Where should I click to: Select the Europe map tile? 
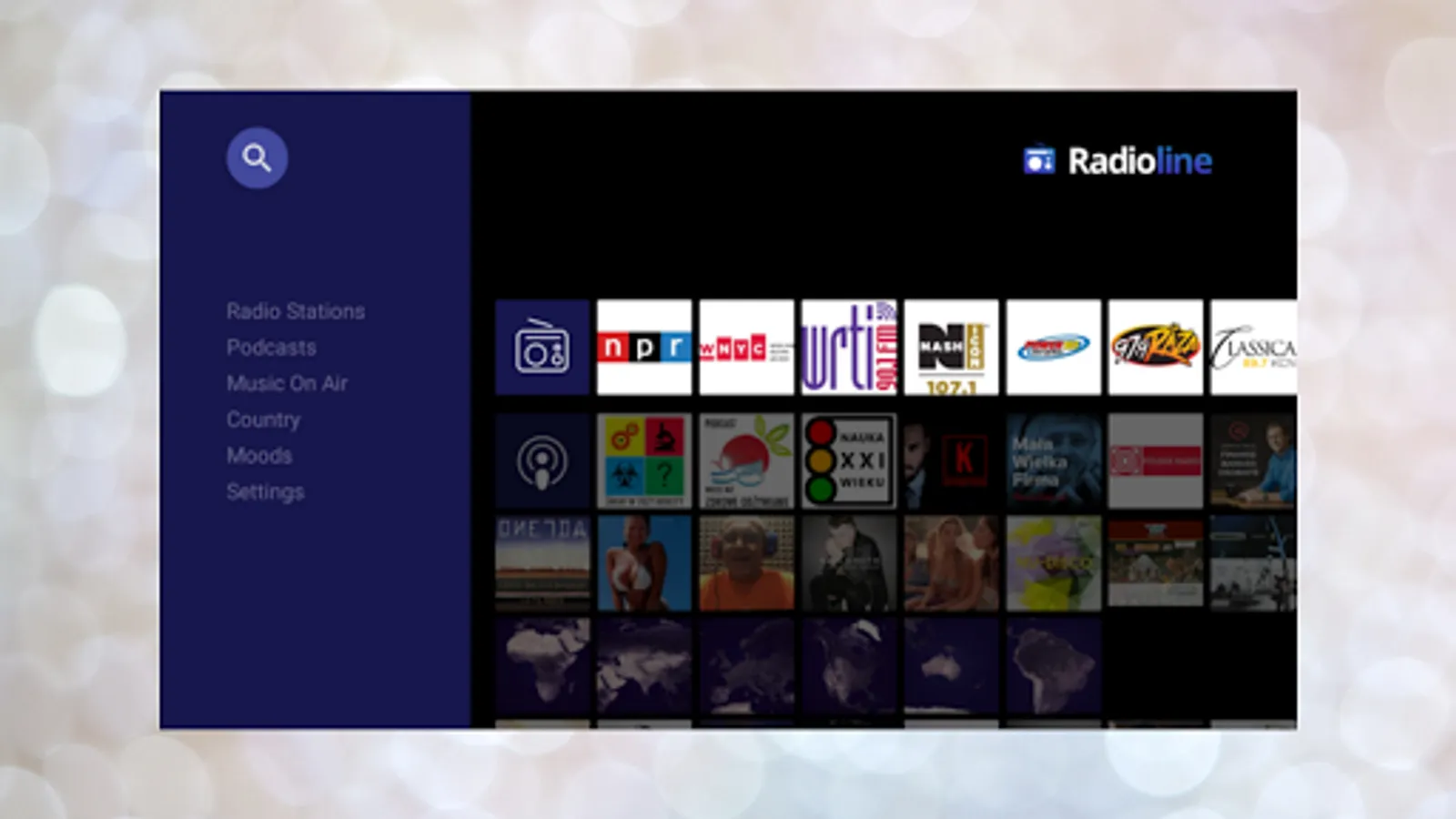coord(746,666)
